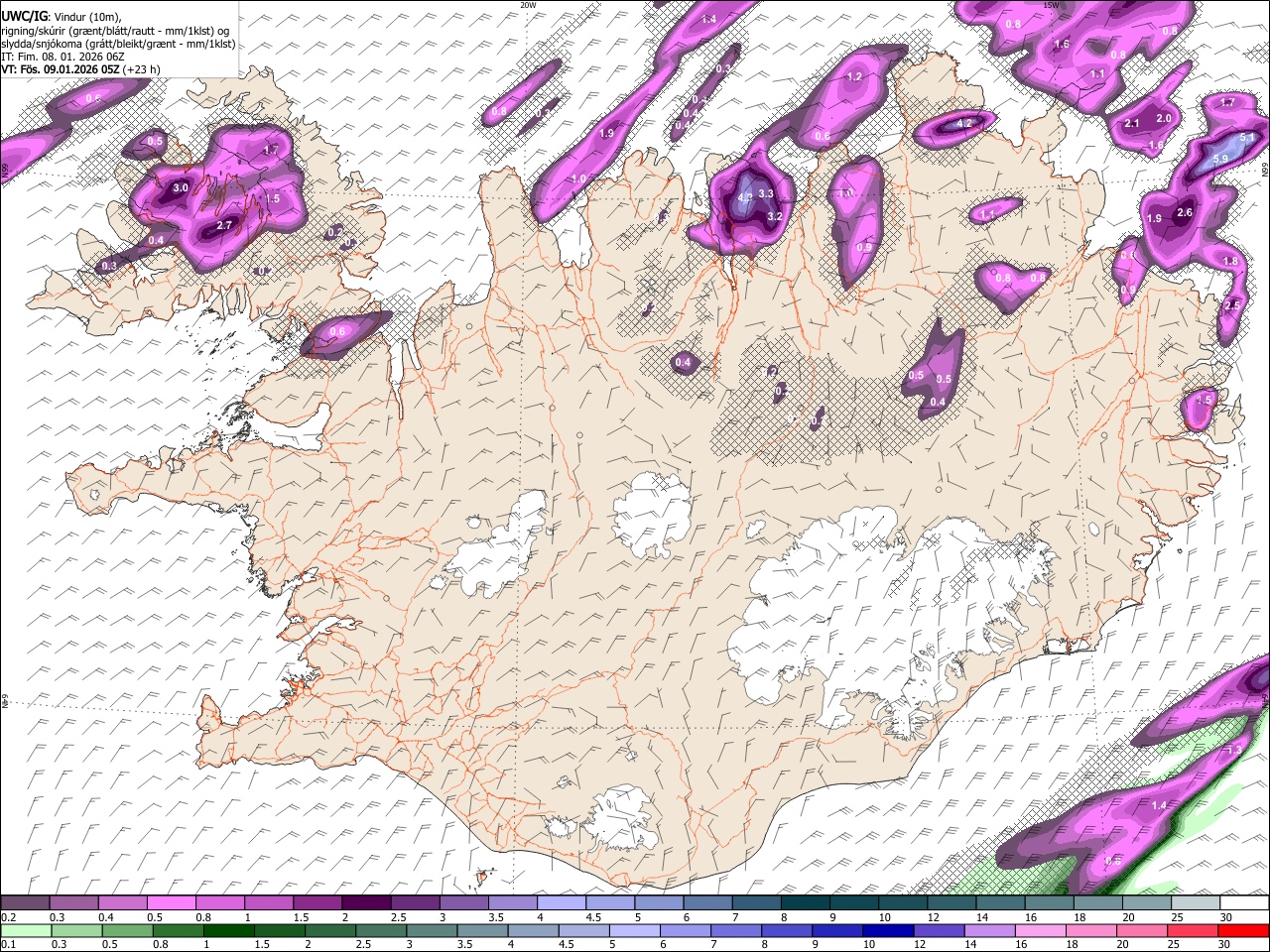Pick the upper legend swatch between 25 and 30
The height and width of the screenshot is (952, 1270).
(1196, 903)
